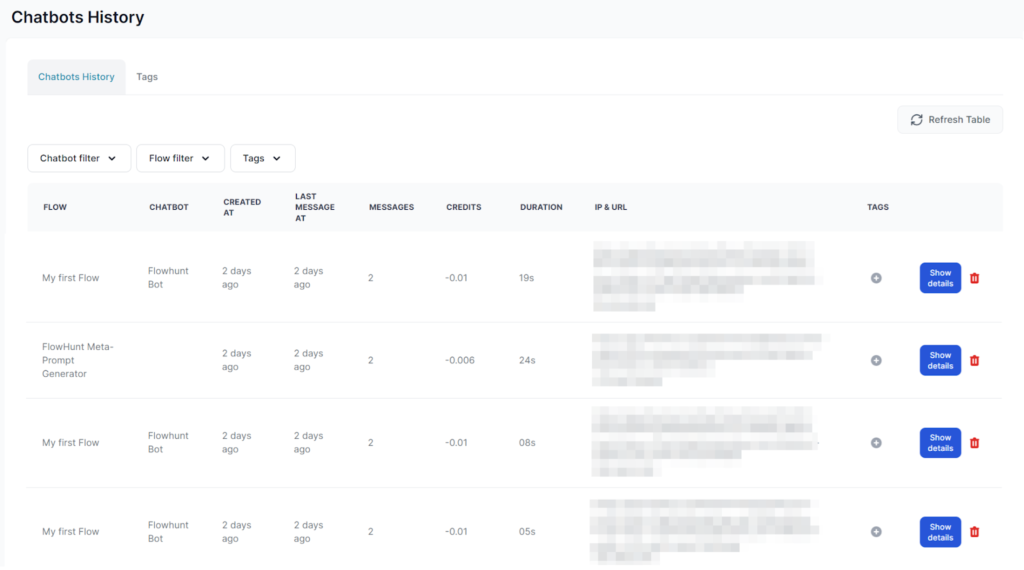Viewport: 1024px width, 570px height.
Task: Expand the Flow filter dropdown
Action: (x=180, y=158)
